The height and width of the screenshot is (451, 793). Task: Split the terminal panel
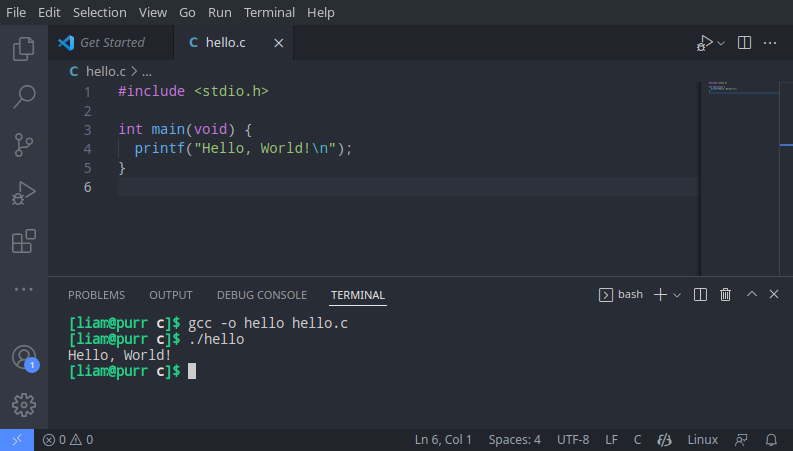click(x=700, y=295)
